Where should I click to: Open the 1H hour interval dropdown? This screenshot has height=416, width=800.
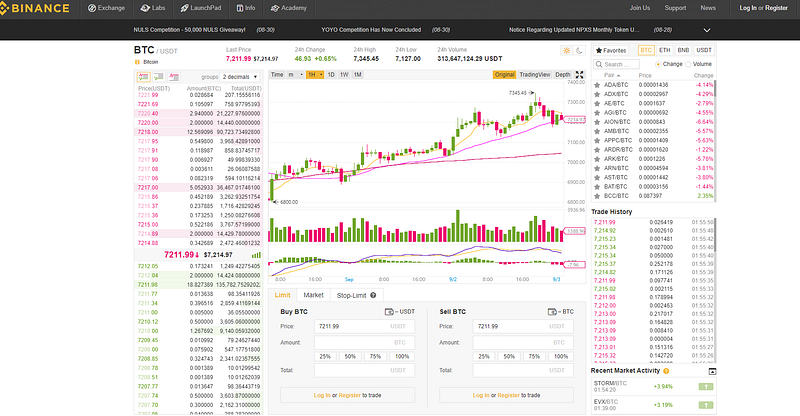tap(315, 75)
